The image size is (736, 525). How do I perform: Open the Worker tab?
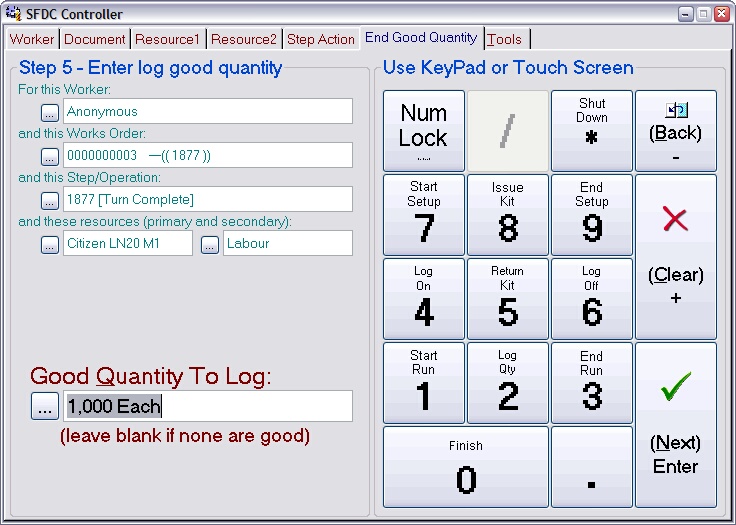[32, 39]
